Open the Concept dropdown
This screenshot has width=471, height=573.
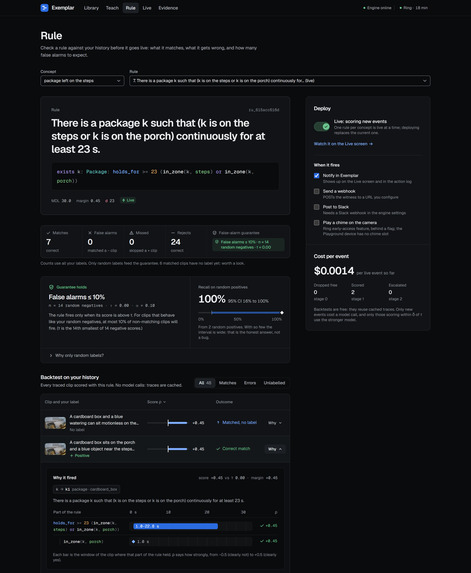click(82, 81)
